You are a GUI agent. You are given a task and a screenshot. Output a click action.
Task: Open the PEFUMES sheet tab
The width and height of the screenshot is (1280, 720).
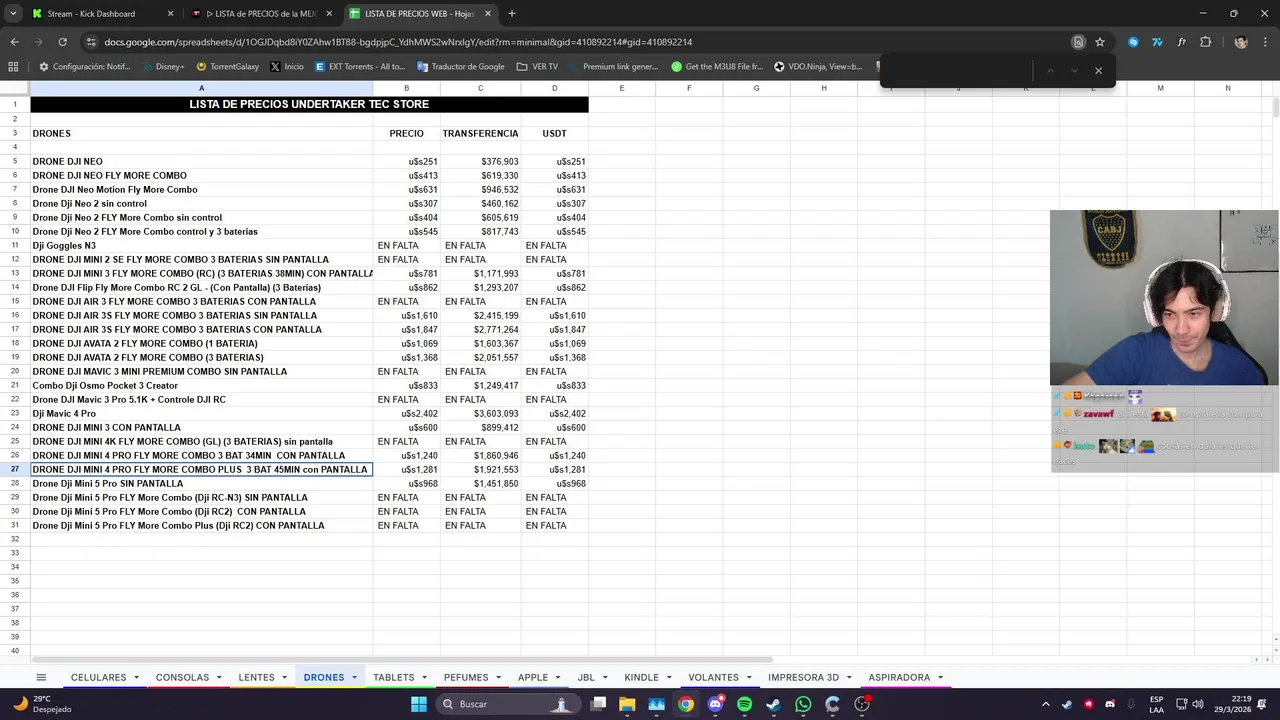click(x=466, y=677)
